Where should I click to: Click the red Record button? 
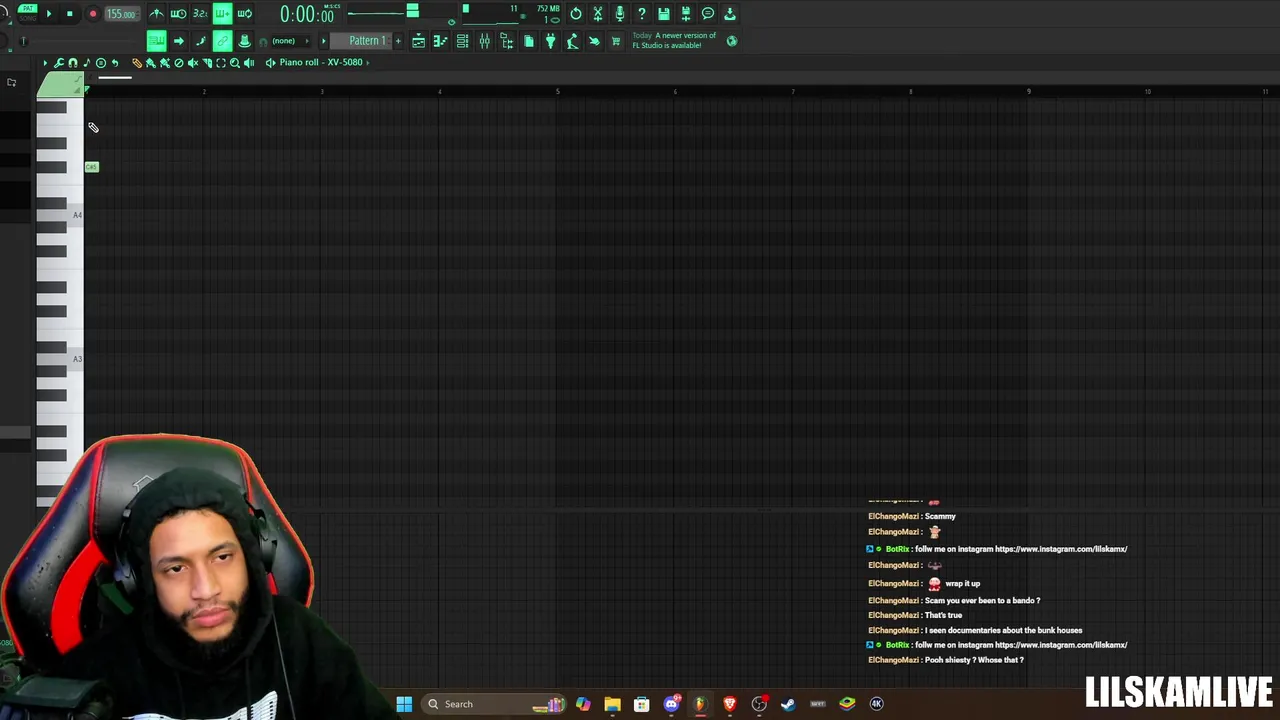click(93, 14)
